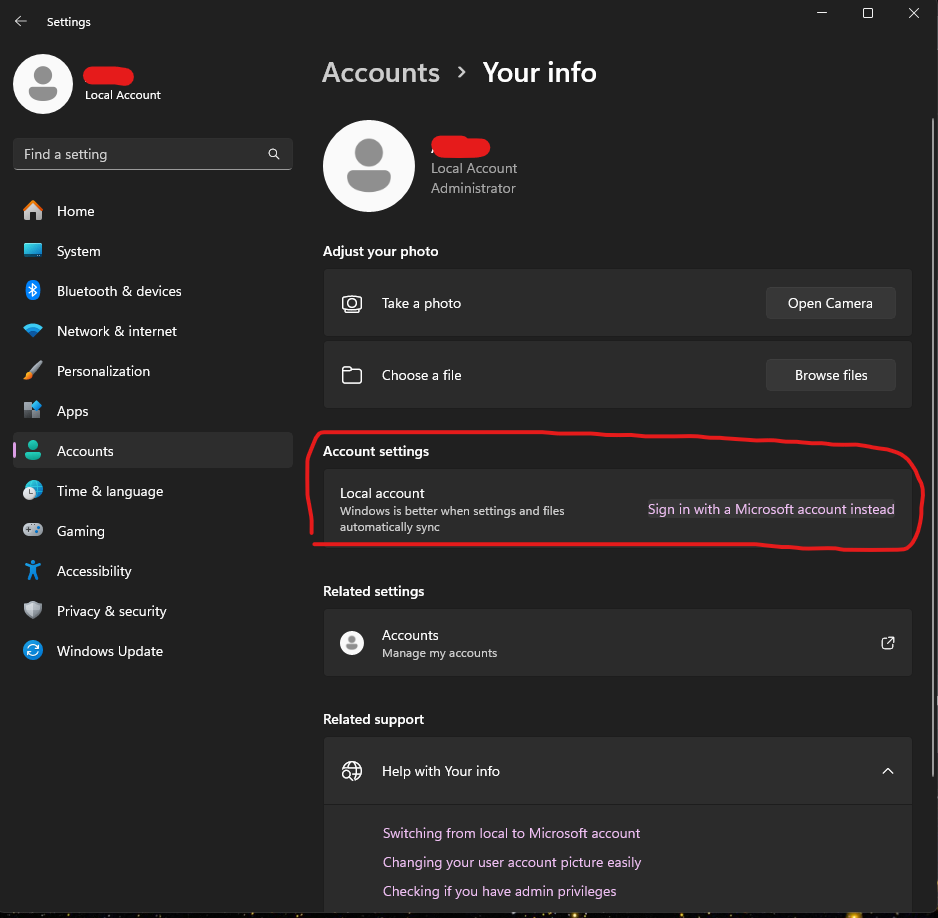Open Switching from local to Microsoft account link
938x918 pixels.
point(511,833)
